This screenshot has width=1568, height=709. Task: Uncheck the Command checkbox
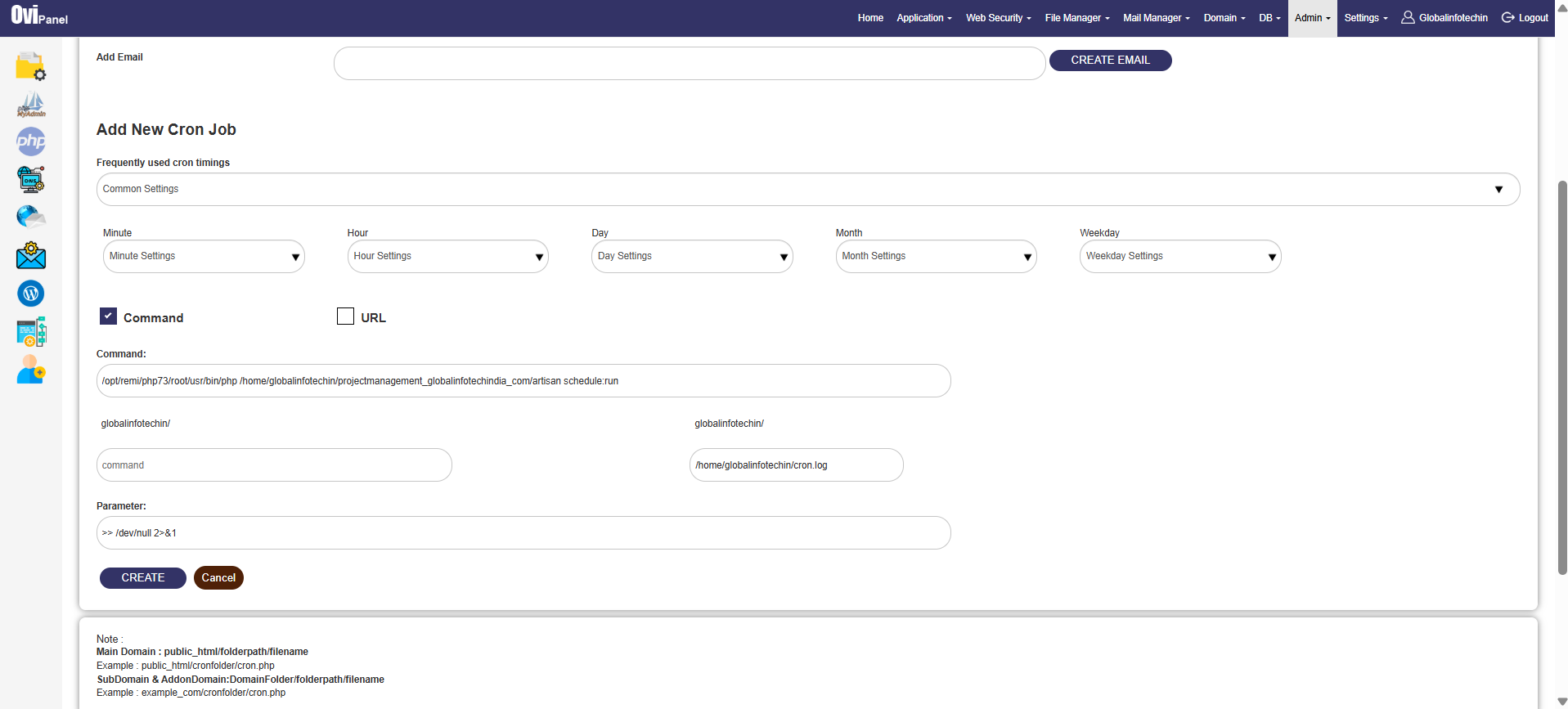108,316
